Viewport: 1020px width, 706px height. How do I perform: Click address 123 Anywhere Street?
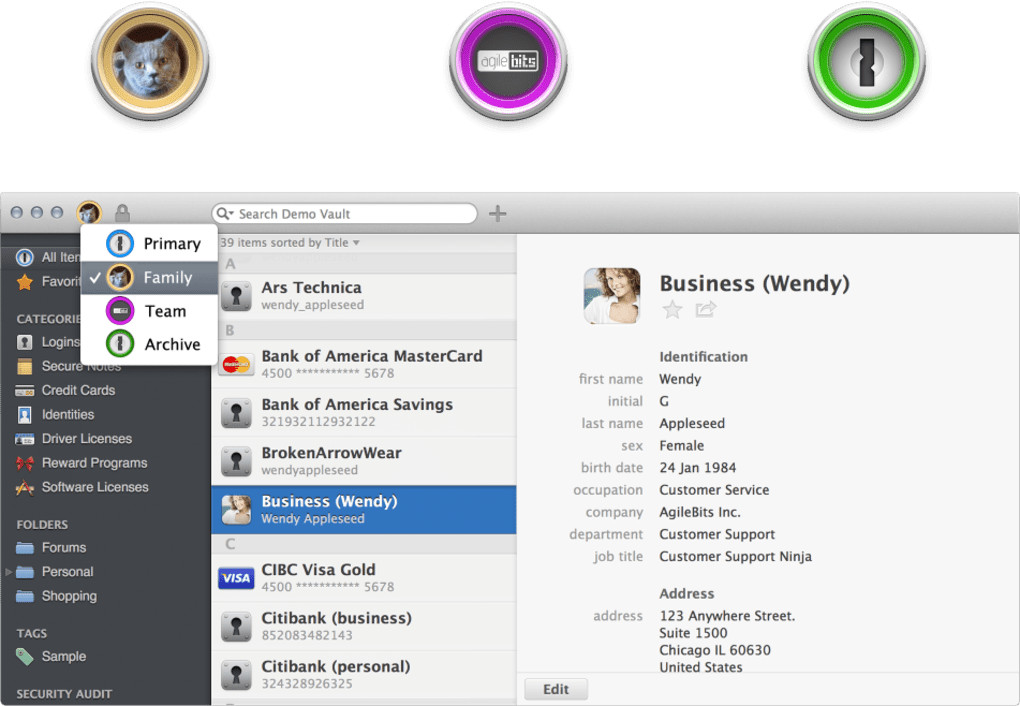point(727,616)
